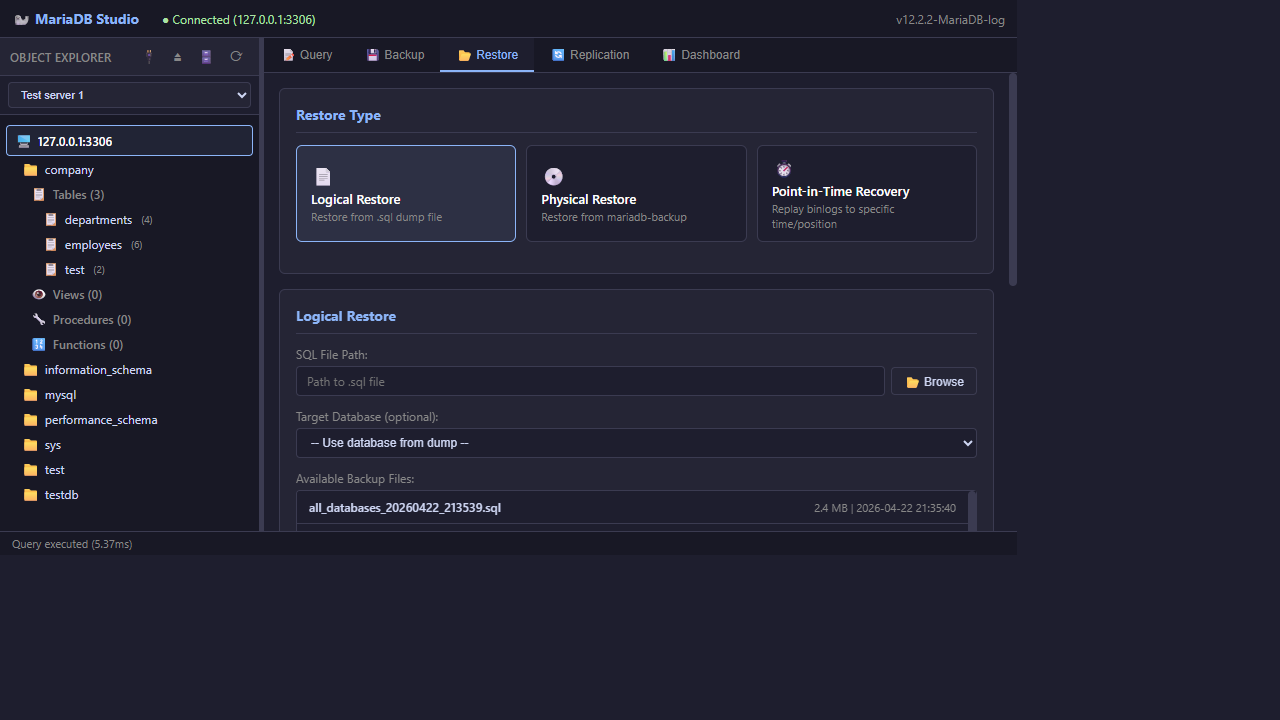
Task: Choose the Logical Restore type card
Action: [406, 193]
